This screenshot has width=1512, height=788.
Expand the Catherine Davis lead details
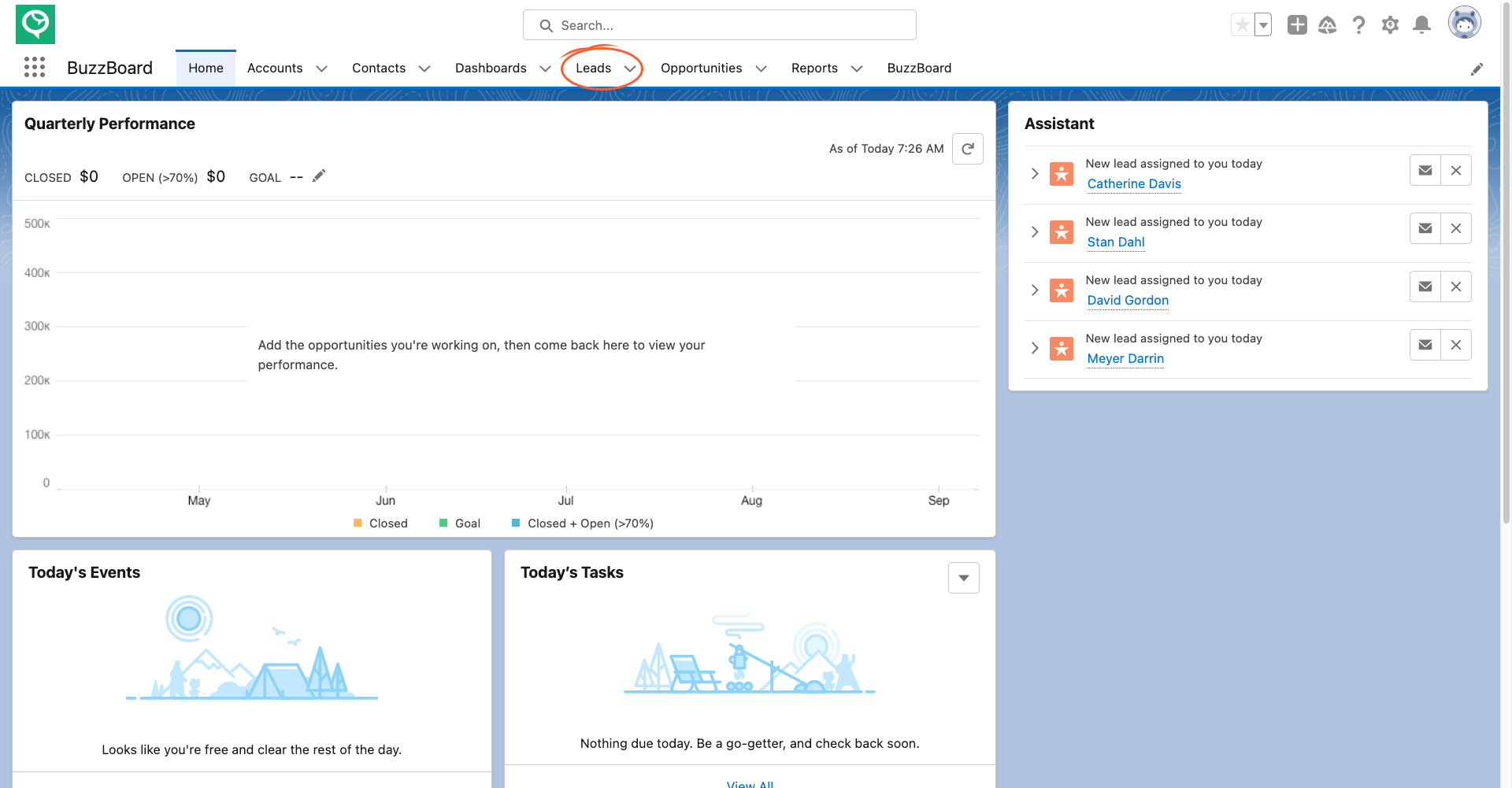pyautogui.click(x=1035, y=173)
